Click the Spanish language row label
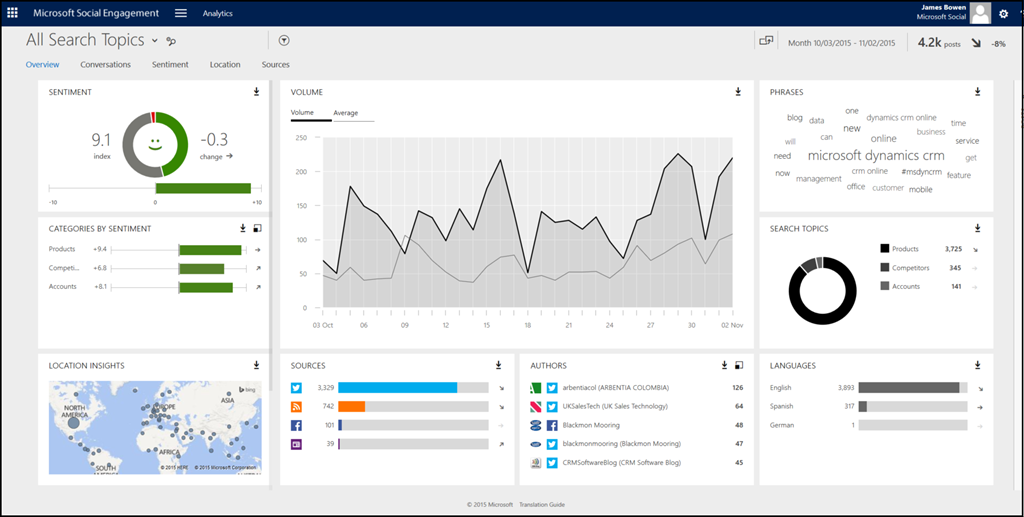Image resolution: width=1024 pixels, height=517 pixels. coord(782,406)
